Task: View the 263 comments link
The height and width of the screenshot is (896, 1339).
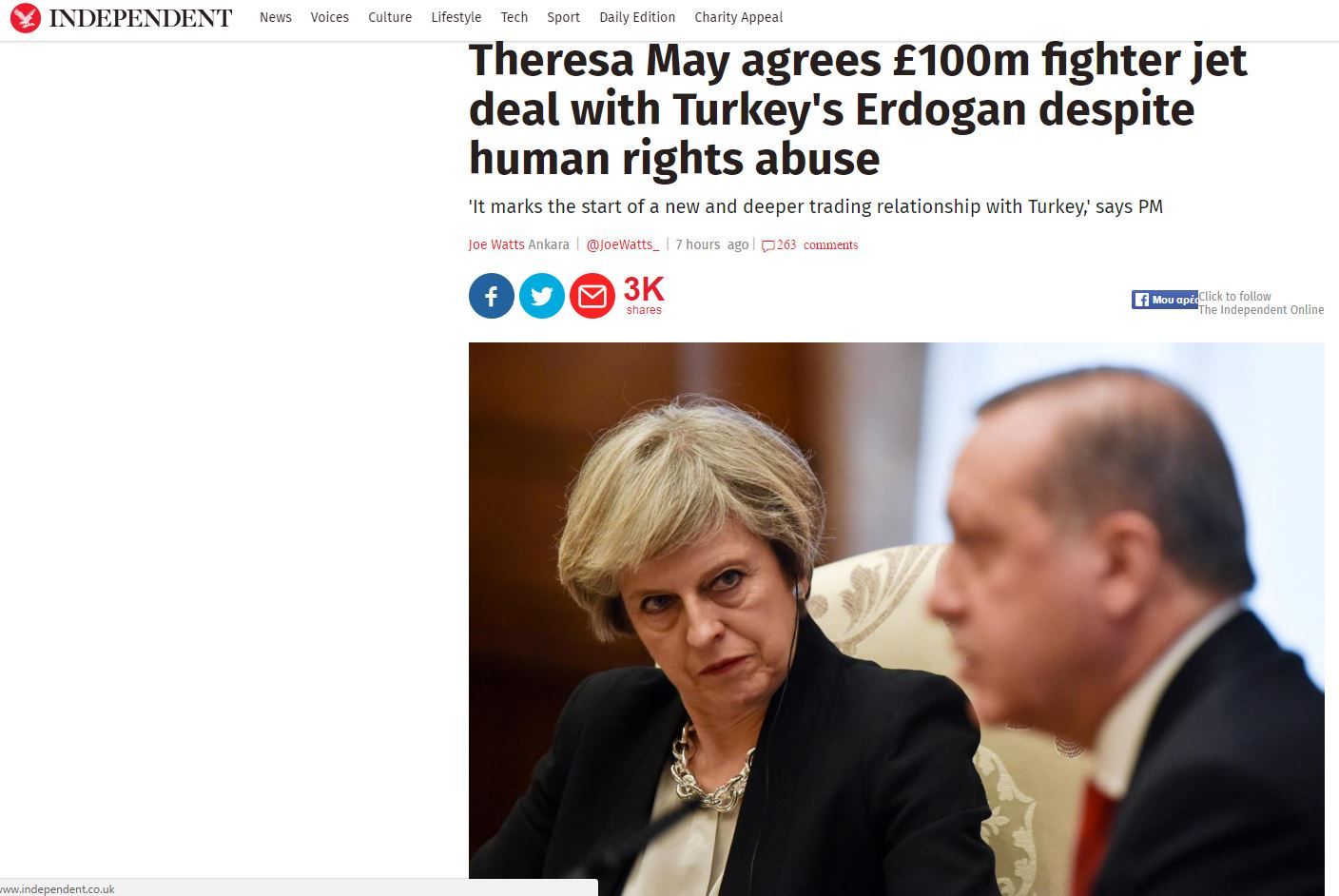Action: click(x=817, y=244)
